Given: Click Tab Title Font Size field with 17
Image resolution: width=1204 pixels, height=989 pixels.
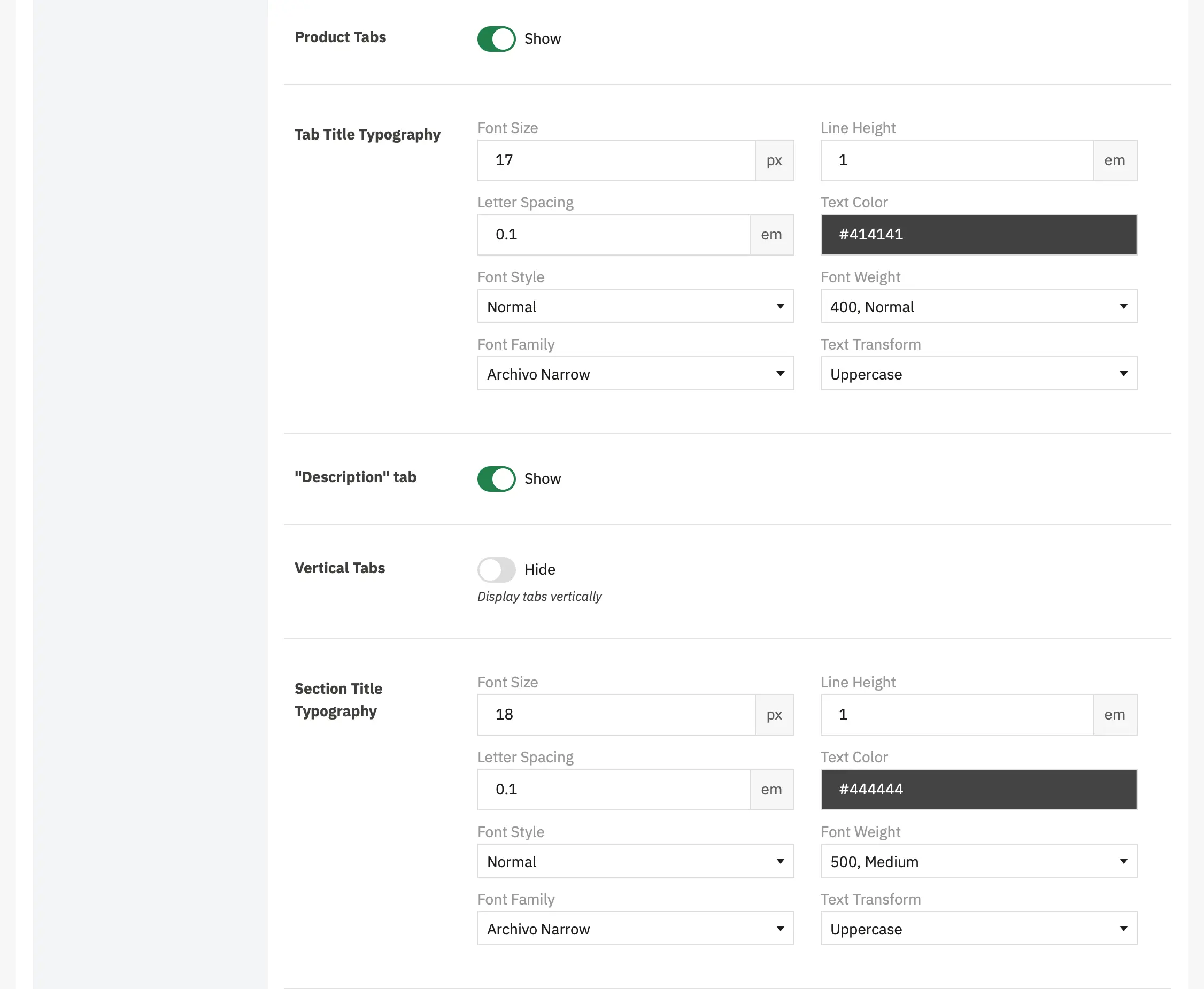Looking at the screenshot, I should pos(616,161).
